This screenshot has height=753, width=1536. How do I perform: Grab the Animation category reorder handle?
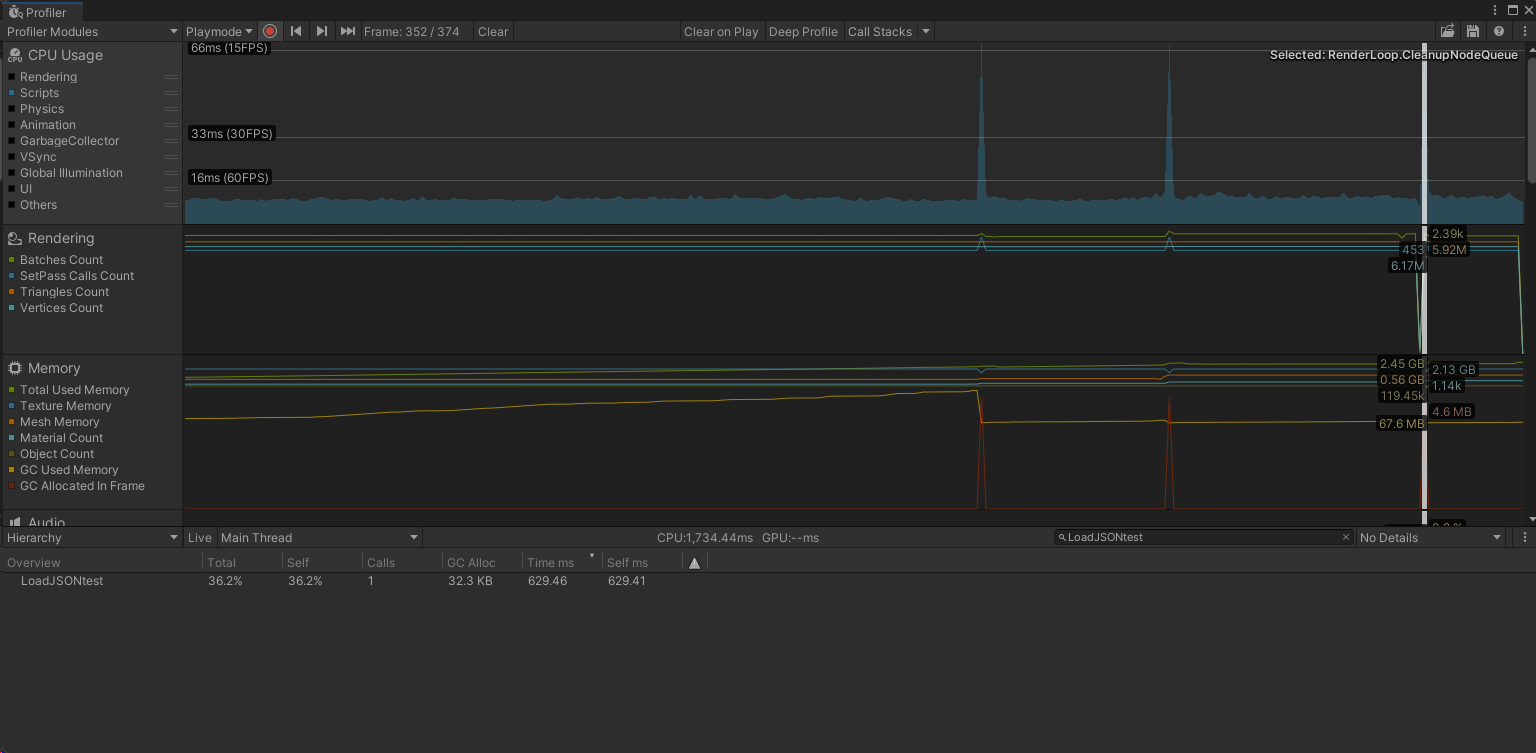tap(171, 125)
